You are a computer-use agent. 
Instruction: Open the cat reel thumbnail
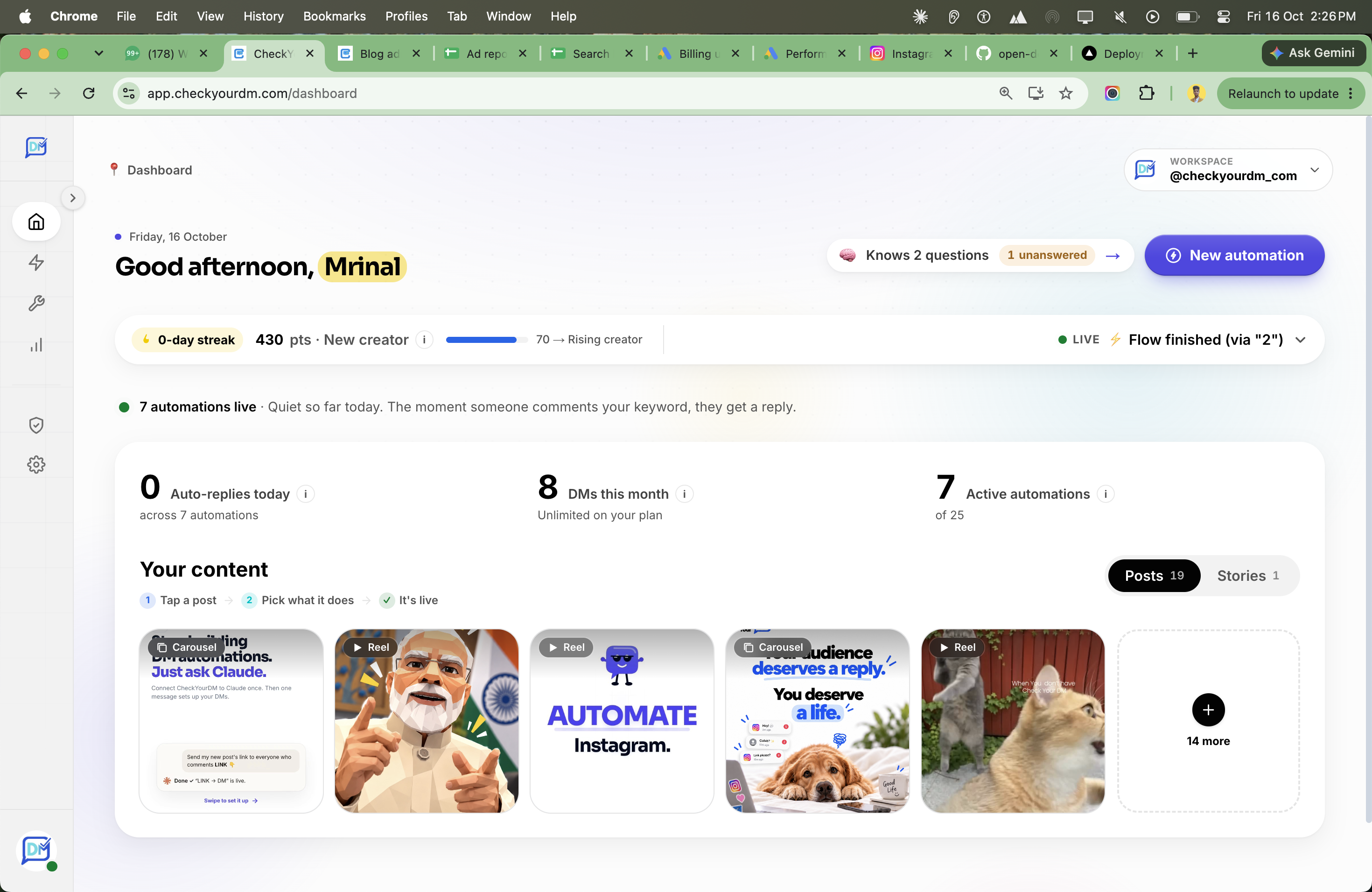(x=1013, y=721)
